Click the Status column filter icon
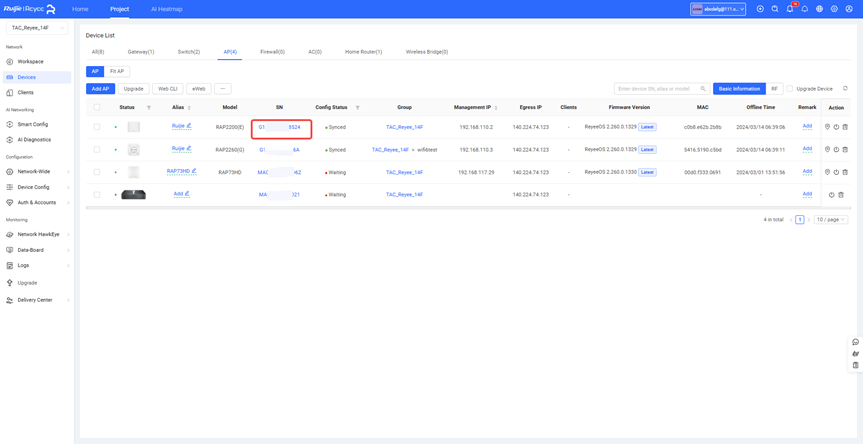Image resolution: width=863 pixels, height=444 pixels. point(149,108)
